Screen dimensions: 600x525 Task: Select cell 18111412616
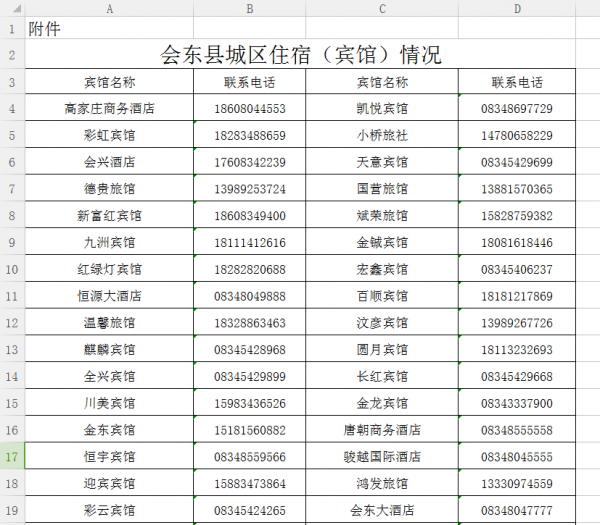tap(249, 242)
